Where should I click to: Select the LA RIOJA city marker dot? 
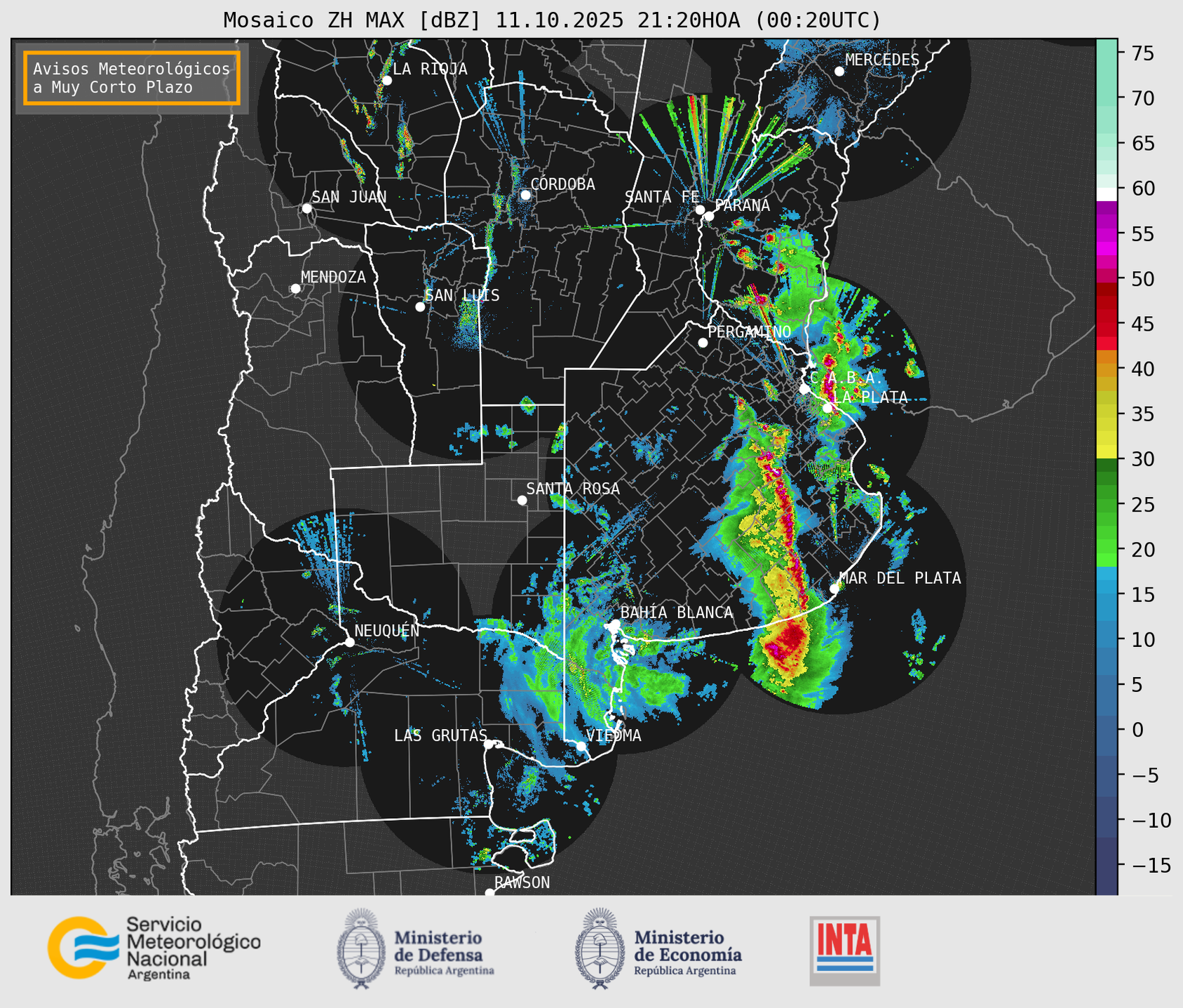click(x=386, y=81)
